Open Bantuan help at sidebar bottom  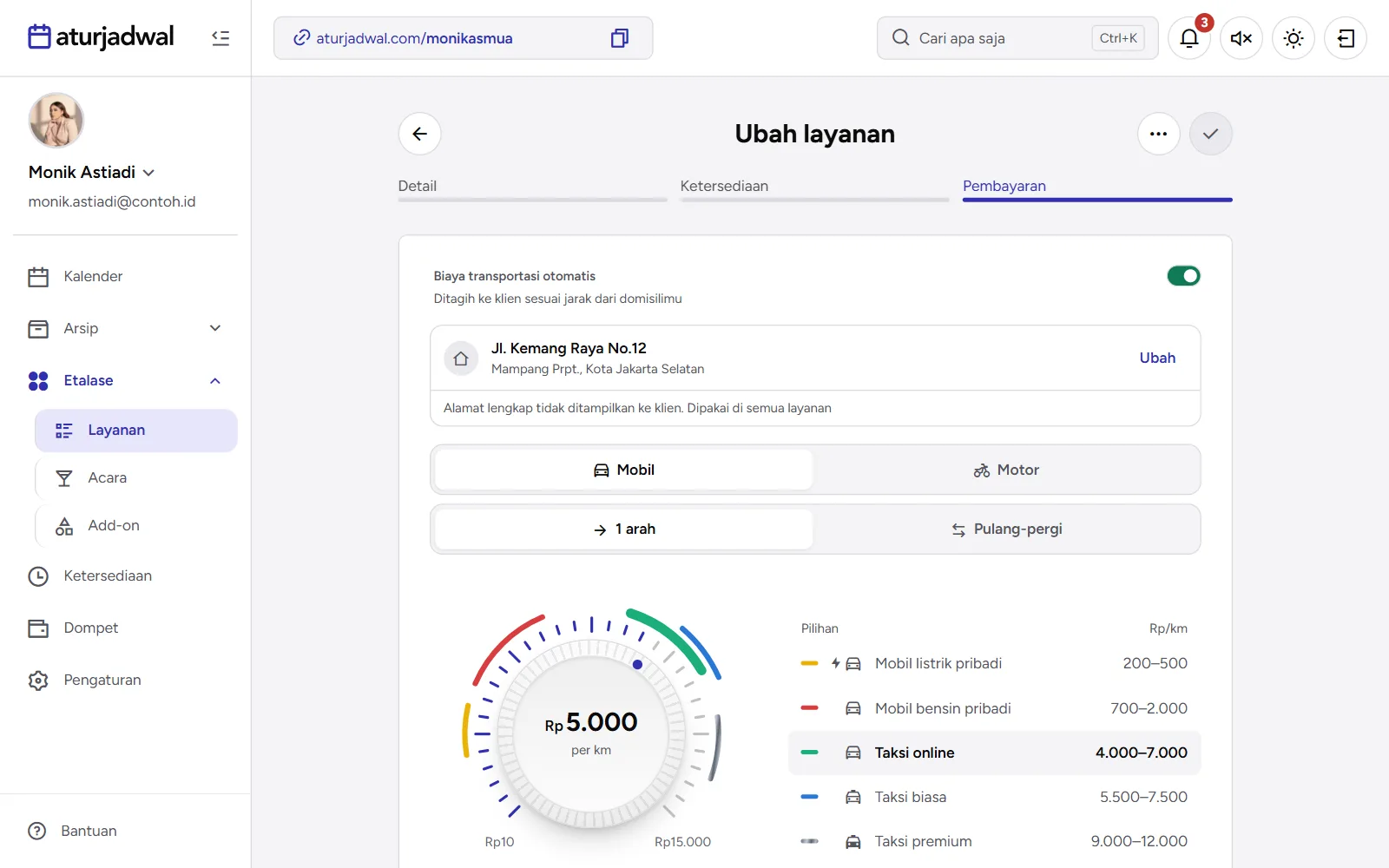coord(126,831)
